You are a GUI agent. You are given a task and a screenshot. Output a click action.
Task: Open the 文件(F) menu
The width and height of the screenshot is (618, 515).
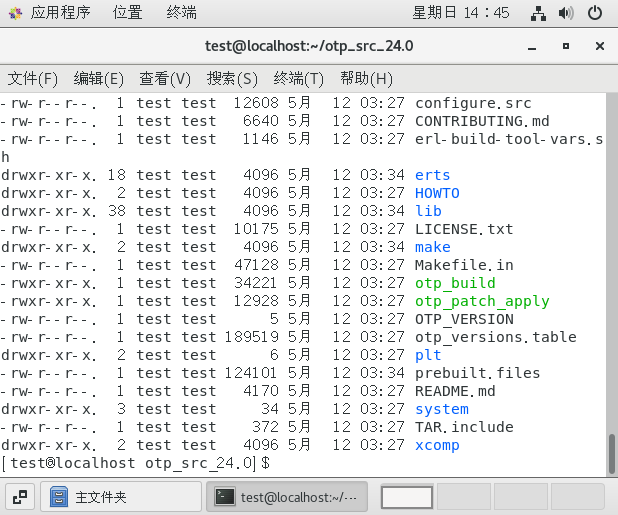tap(33, 79)
